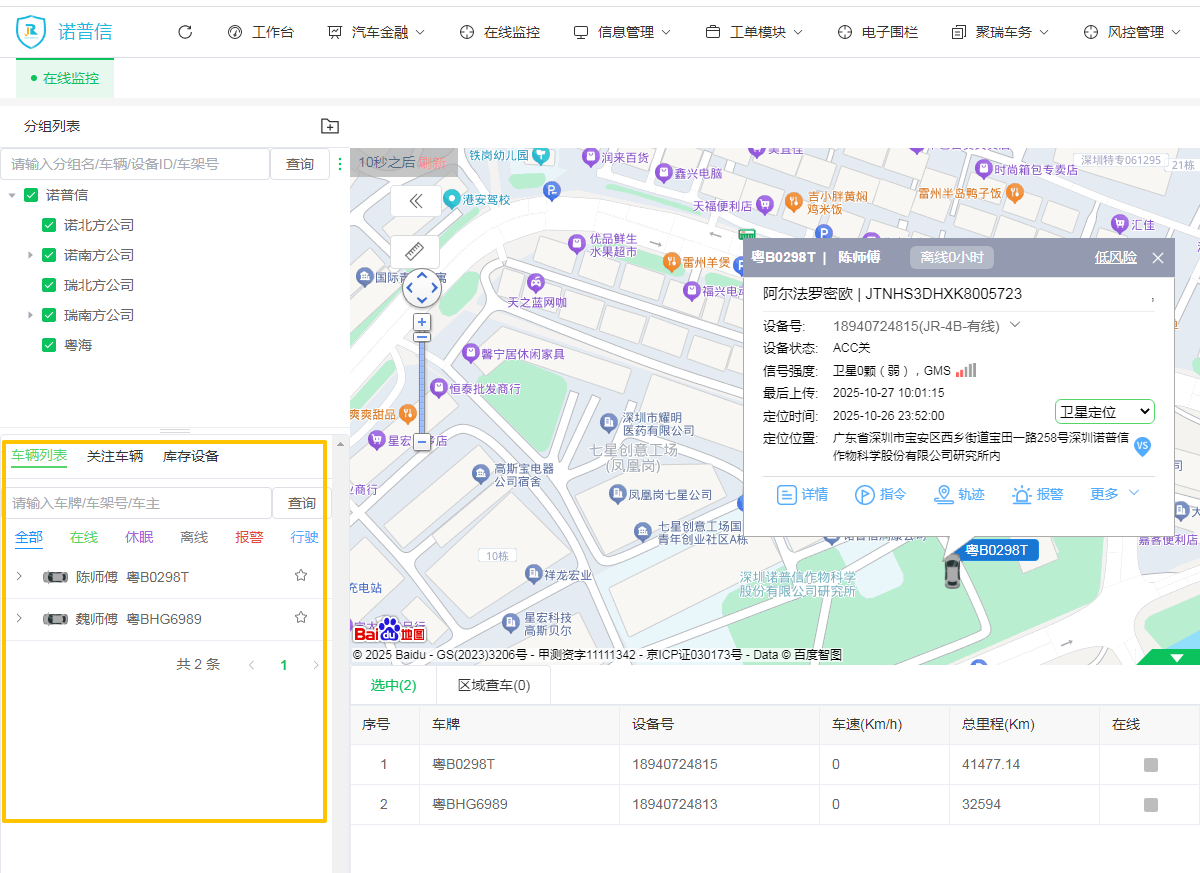Open 指令 command option in vehicle popup

coord(880,494)
